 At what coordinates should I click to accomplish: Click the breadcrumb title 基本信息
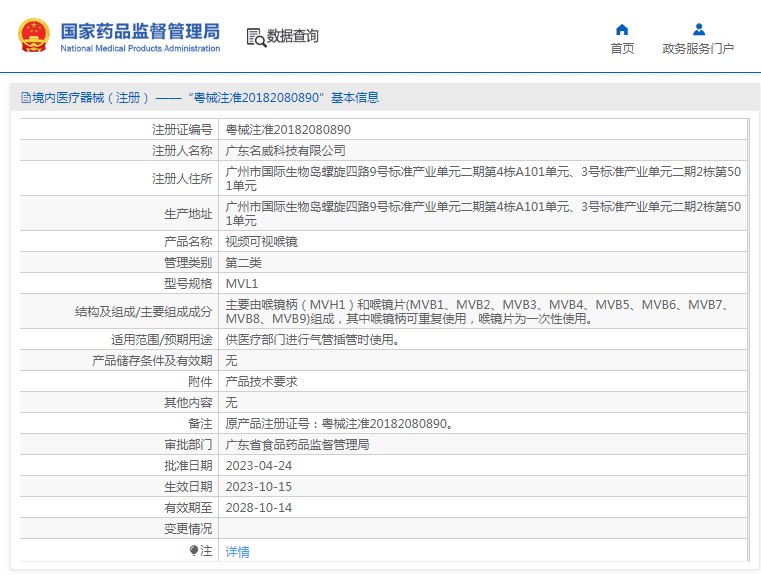[x=355, y=98]
